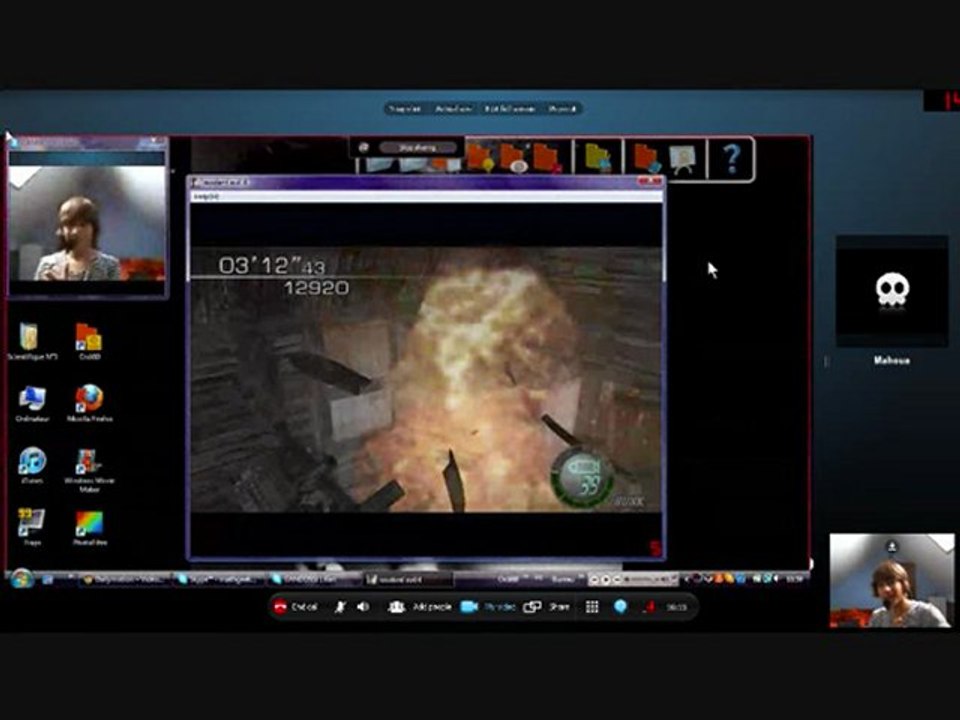
Task: Open the dial pad grid icon
Action: click(592, 607)
